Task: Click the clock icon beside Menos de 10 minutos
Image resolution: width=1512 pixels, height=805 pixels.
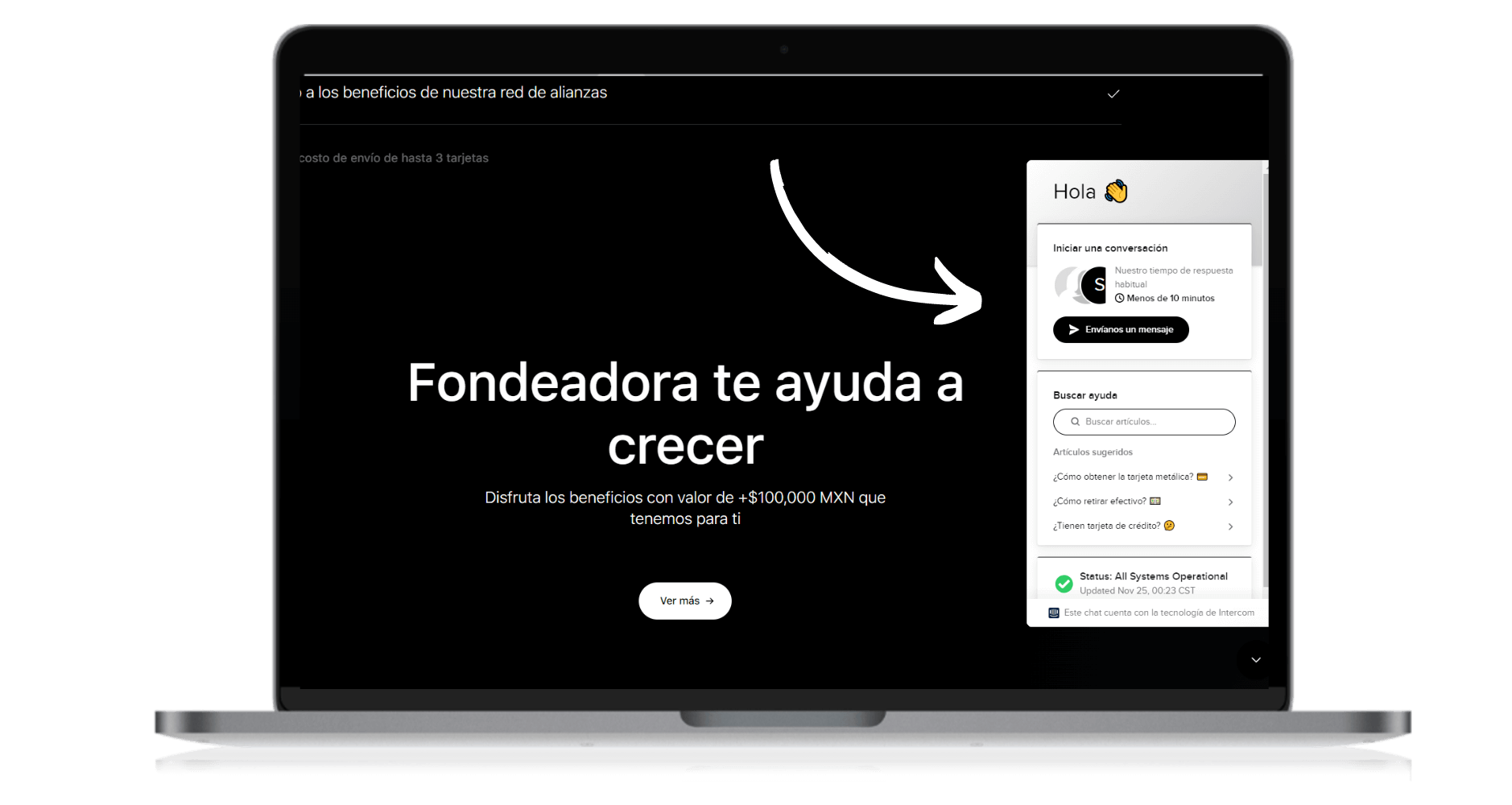Action: (x=1119, y=299)
